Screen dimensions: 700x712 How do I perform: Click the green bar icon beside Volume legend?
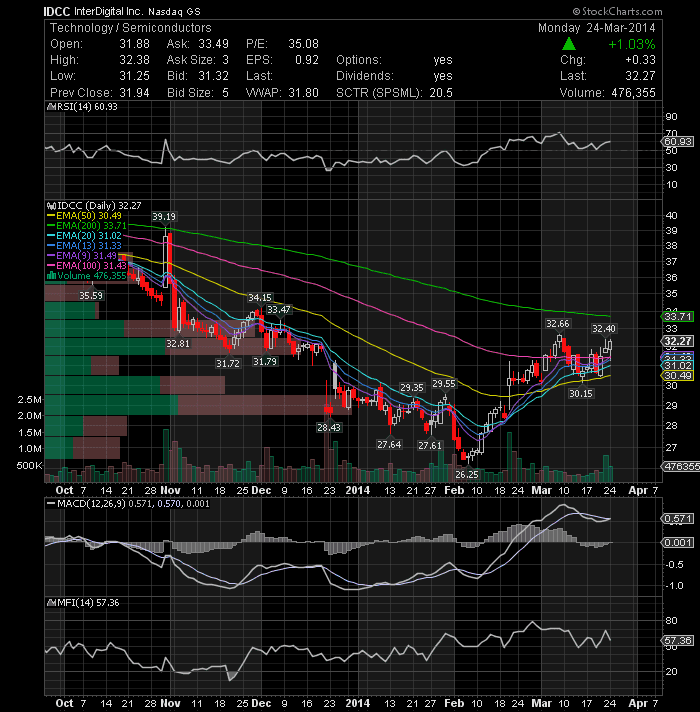(x=51, y=276)
